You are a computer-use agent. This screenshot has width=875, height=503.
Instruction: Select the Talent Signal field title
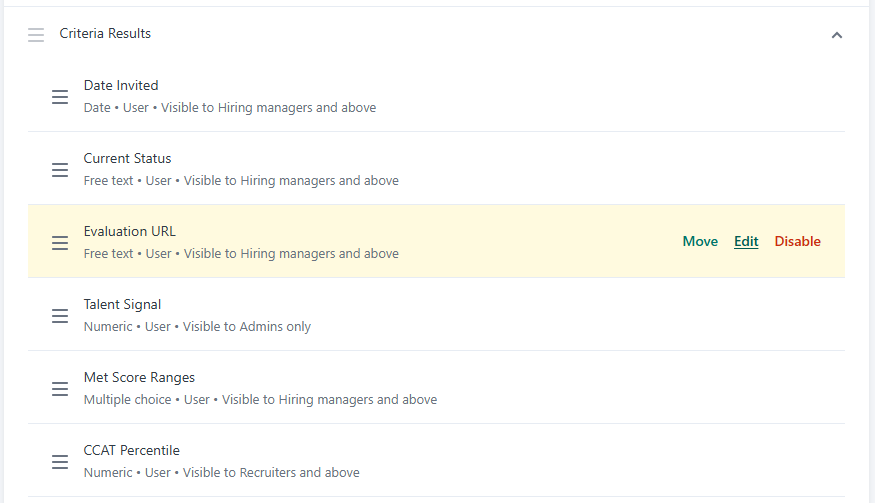tap(122, 304)
